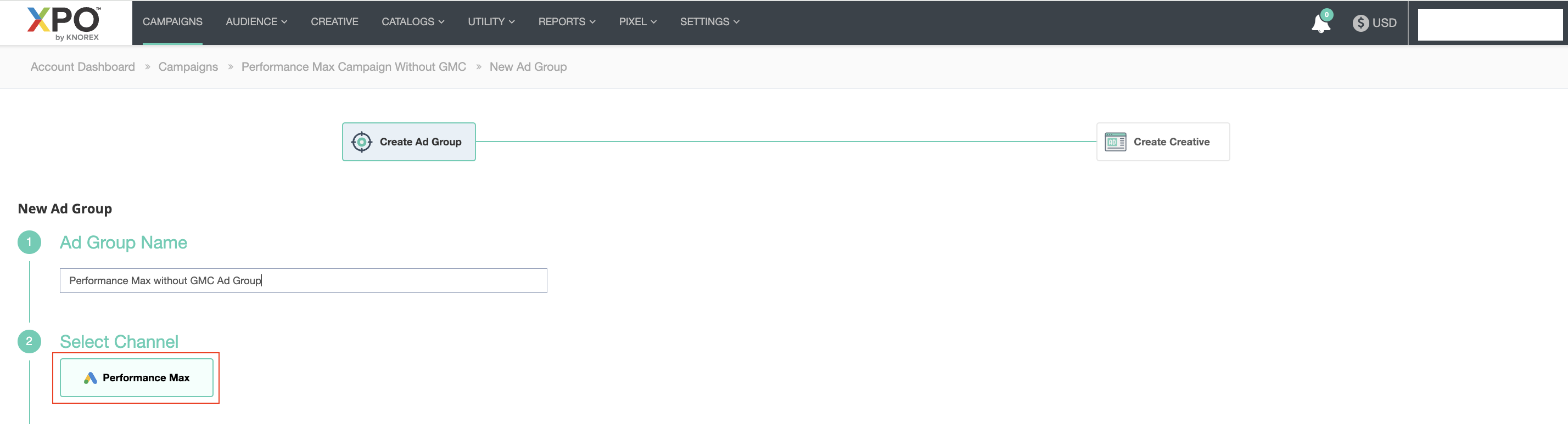Image resolution: width=1568 pixels, height=429 pixels.
Task: Expand the Catalogs dropdown menu
Action: (412, 22)
